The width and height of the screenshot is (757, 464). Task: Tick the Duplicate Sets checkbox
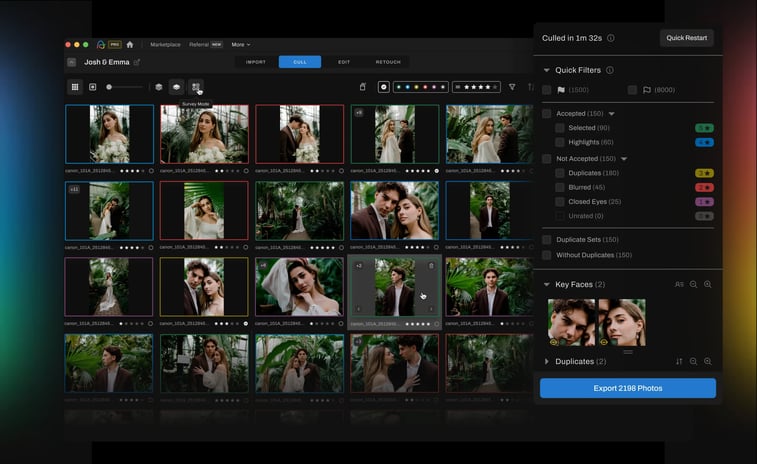547,240
